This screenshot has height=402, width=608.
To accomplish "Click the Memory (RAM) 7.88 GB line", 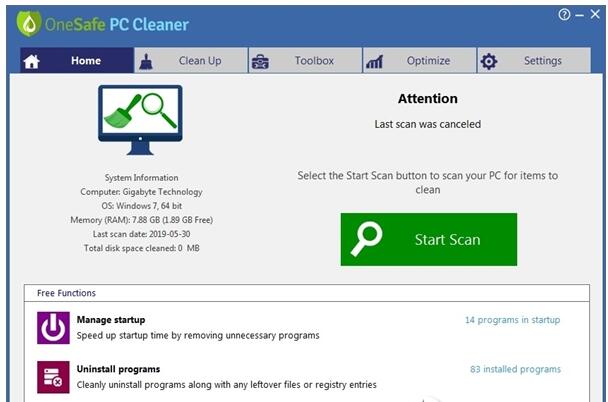I will (x=142, y=220).
